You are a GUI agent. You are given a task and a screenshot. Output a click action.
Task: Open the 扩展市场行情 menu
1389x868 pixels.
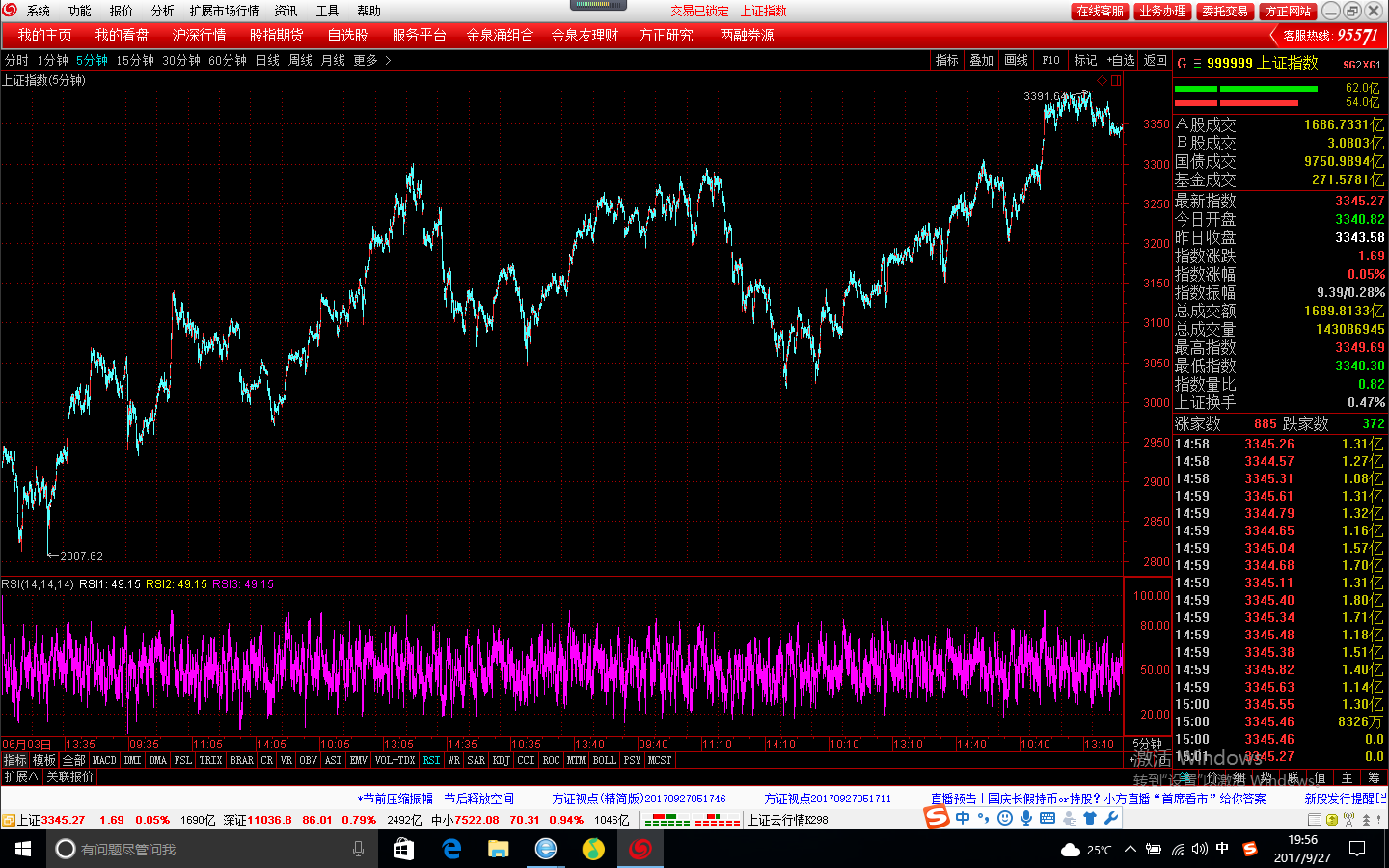tap(225, 11)
